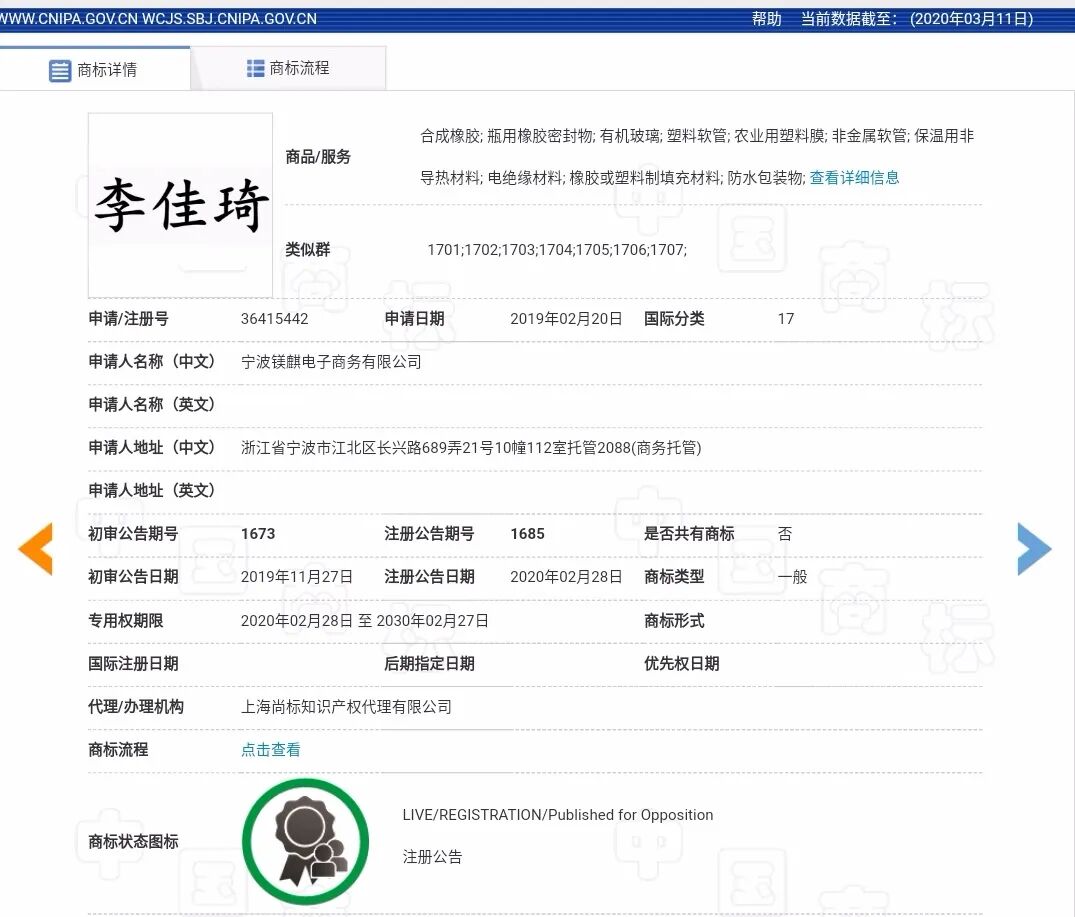Select the 初审公告期号 value 1673
The height and width of the screenshot is (917, 1075).
coord(258,533)
